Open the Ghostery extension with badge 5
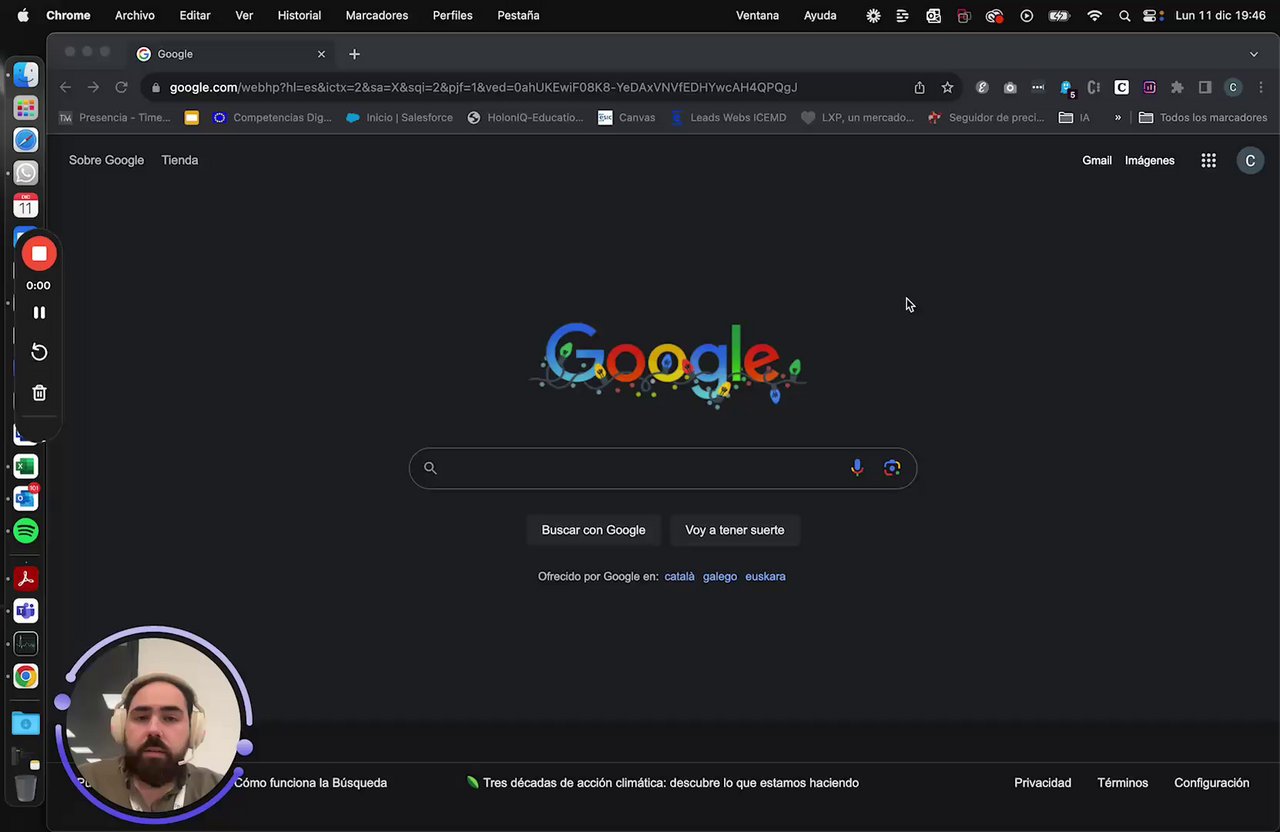 [1066, 88]
